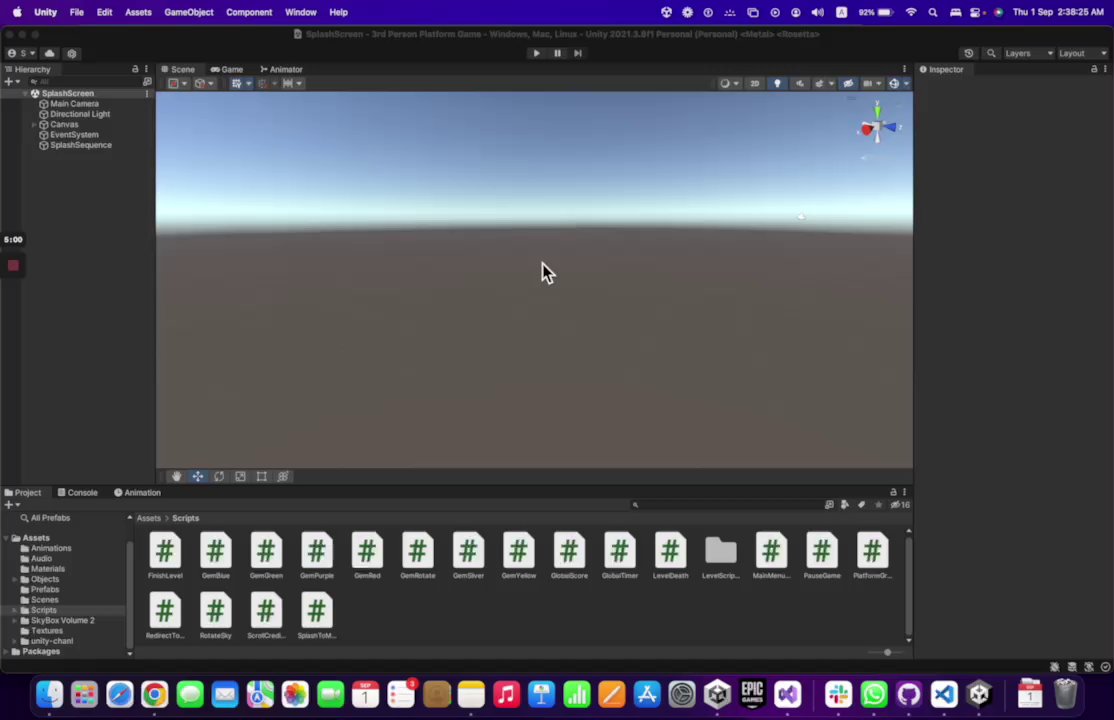Open the GameObject menu
The image size is (1114, 720).
tap(188, 12)
